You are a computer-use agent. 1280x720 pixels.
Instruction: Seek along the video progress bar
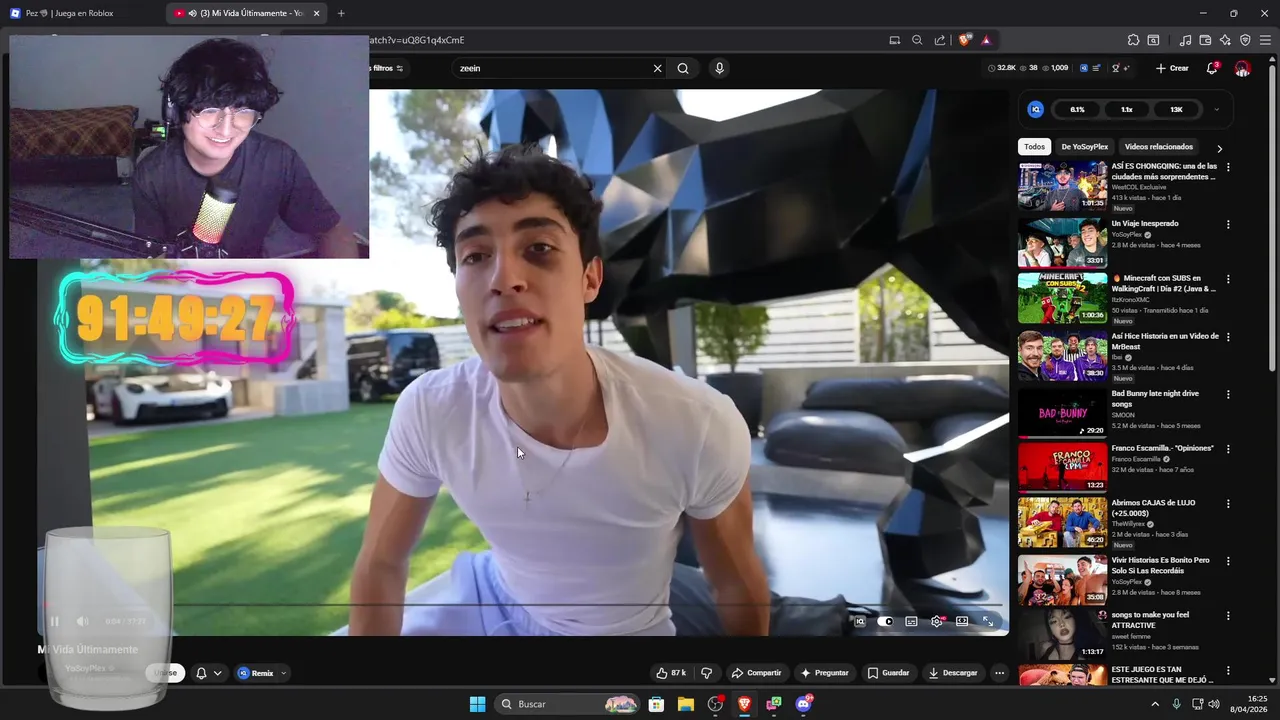point(523,605)
